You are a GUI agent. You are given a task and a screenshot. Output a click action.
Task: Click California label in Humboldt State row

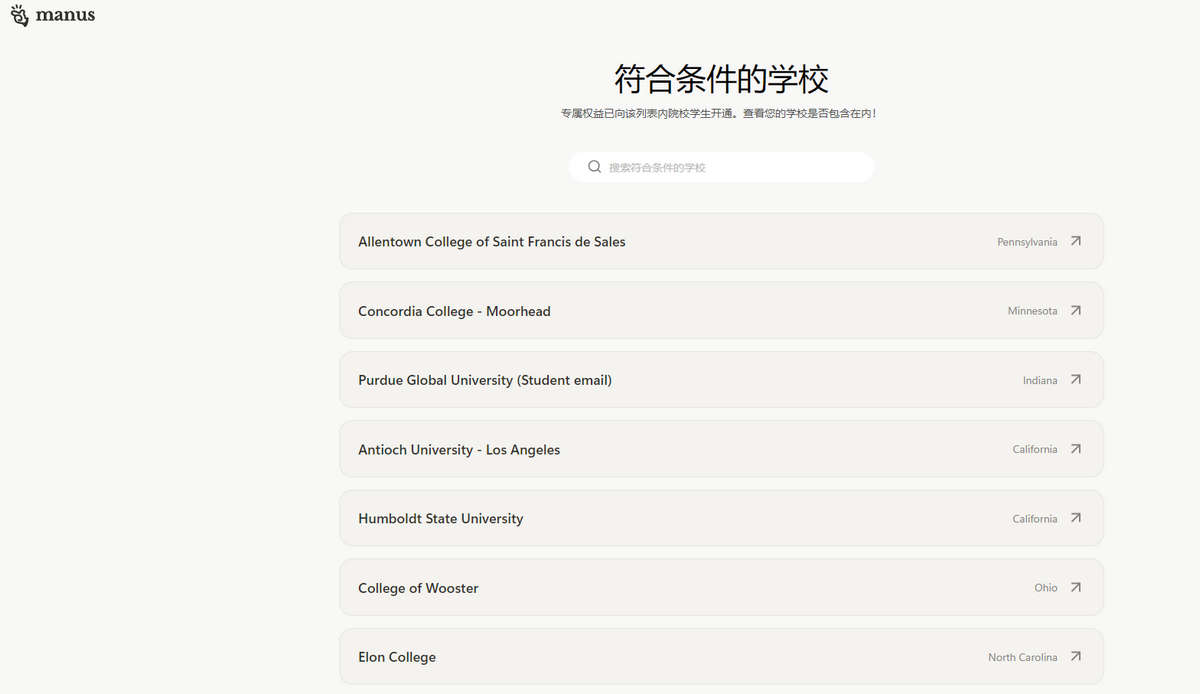click(1035, 519)
